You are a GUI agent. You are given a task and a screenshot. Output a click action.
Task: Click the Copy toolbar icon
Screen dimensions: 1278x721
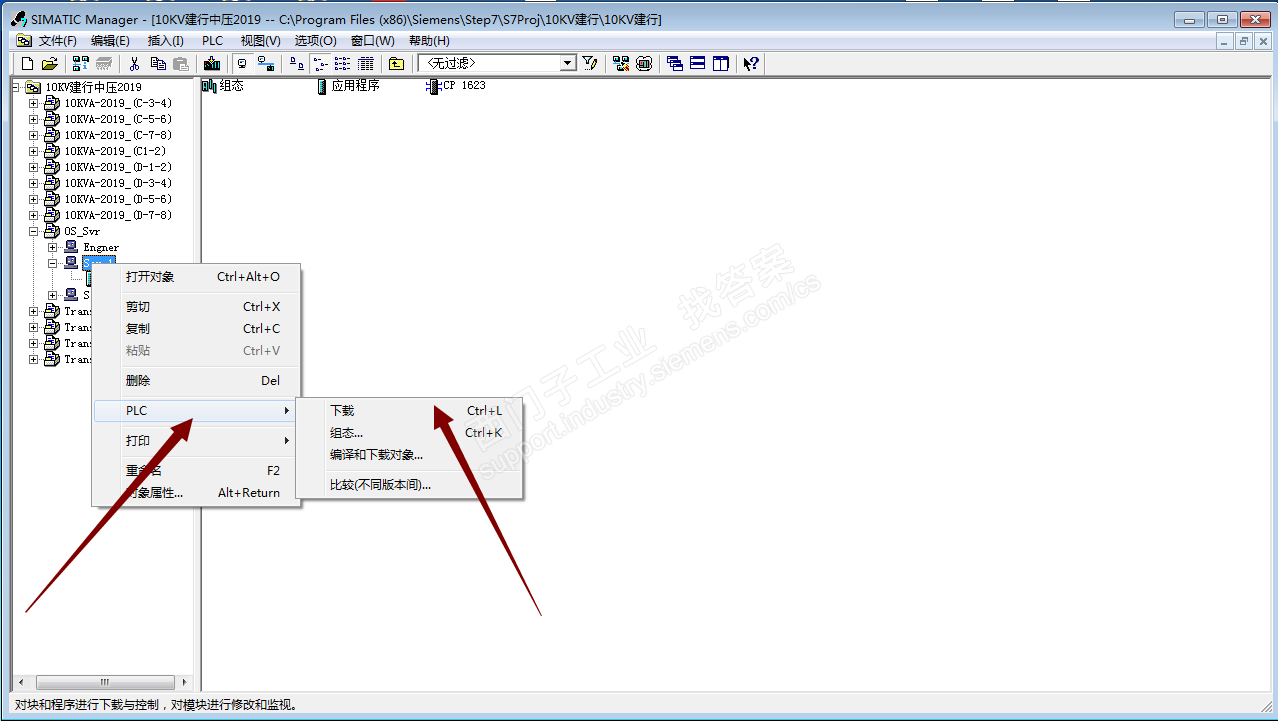158,63
